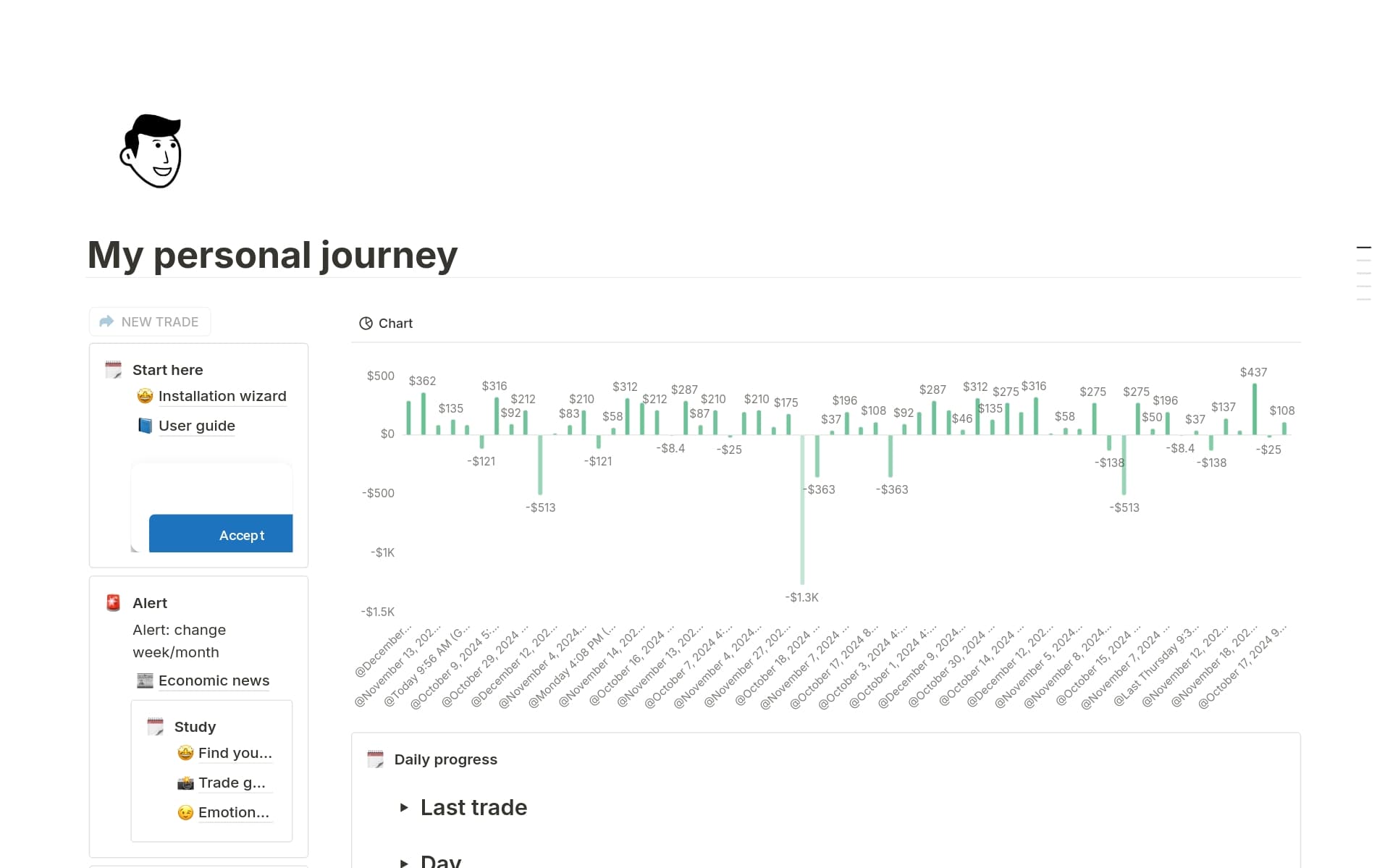Expand the Last trade section
Viewport: 1390px width, 868px height.
pos(405,808)
